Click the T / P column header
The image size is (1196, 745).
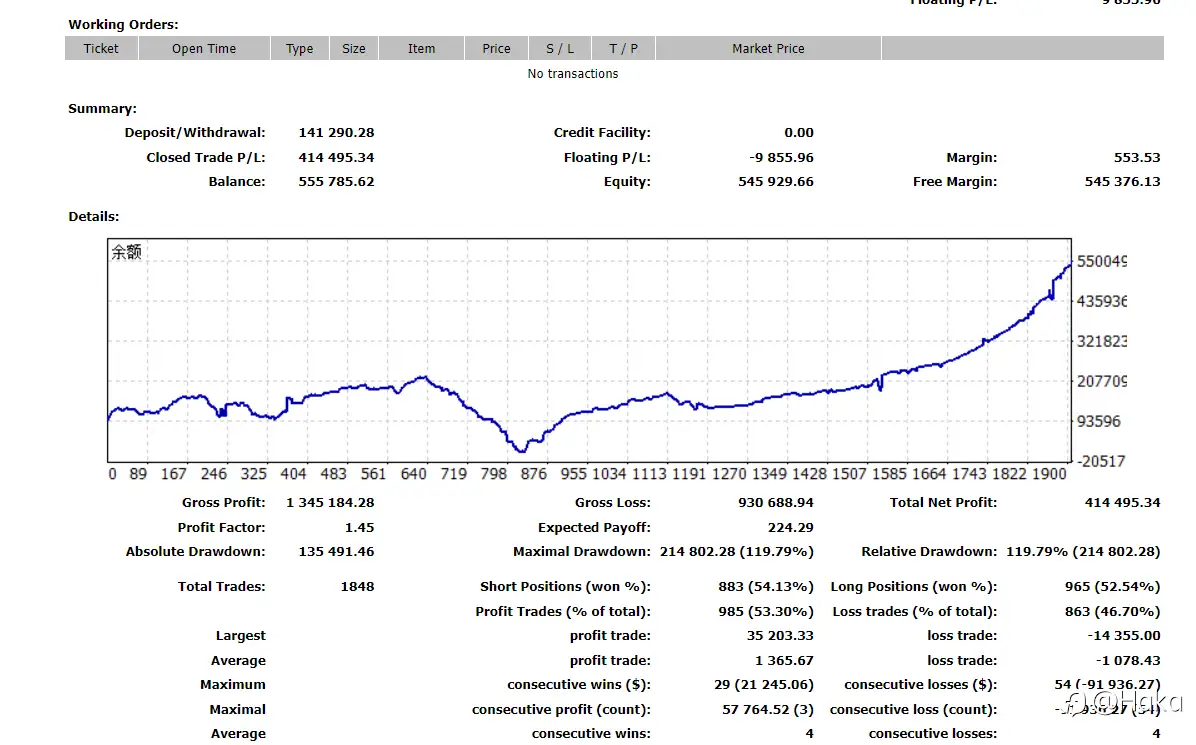pos(623,48)
